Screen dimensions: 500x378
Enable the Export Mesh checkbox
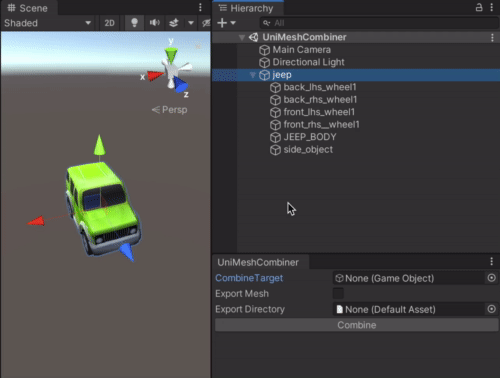point(338,293)
